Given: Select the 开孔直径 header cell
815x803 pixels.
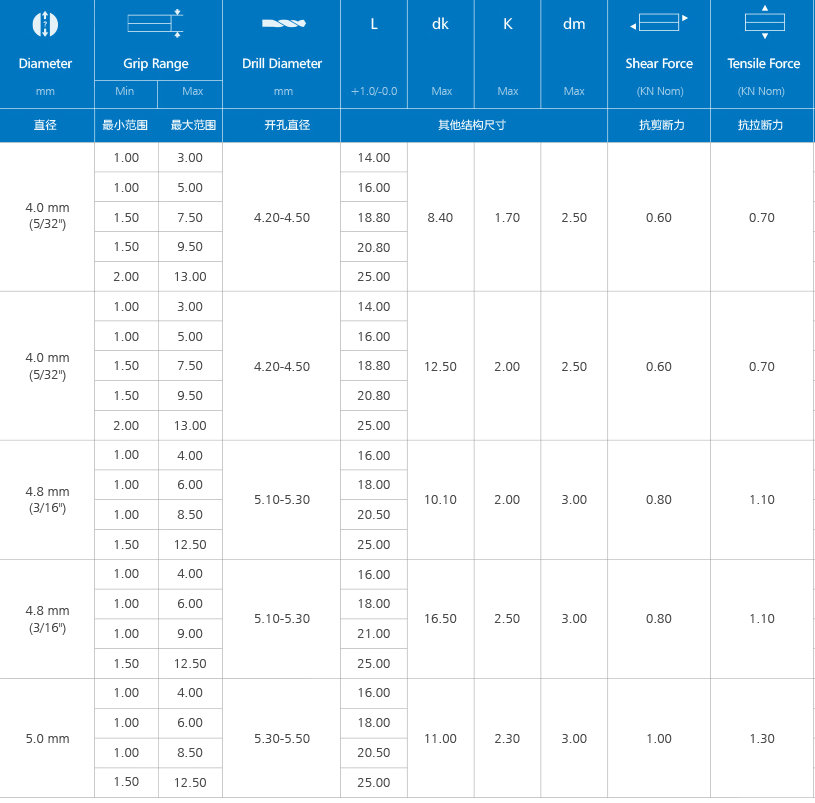Looking at the screenshot, I should [282, 126].
